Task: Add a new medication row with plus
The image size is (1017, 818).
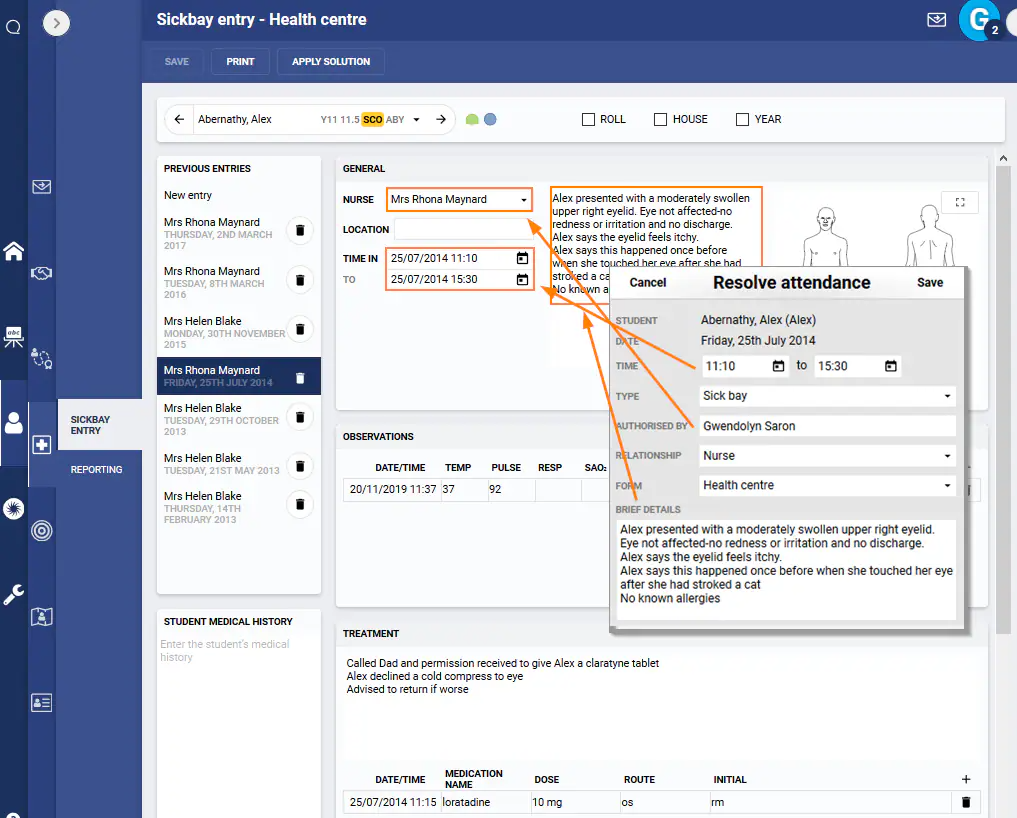Action: (x=966, y=779)
